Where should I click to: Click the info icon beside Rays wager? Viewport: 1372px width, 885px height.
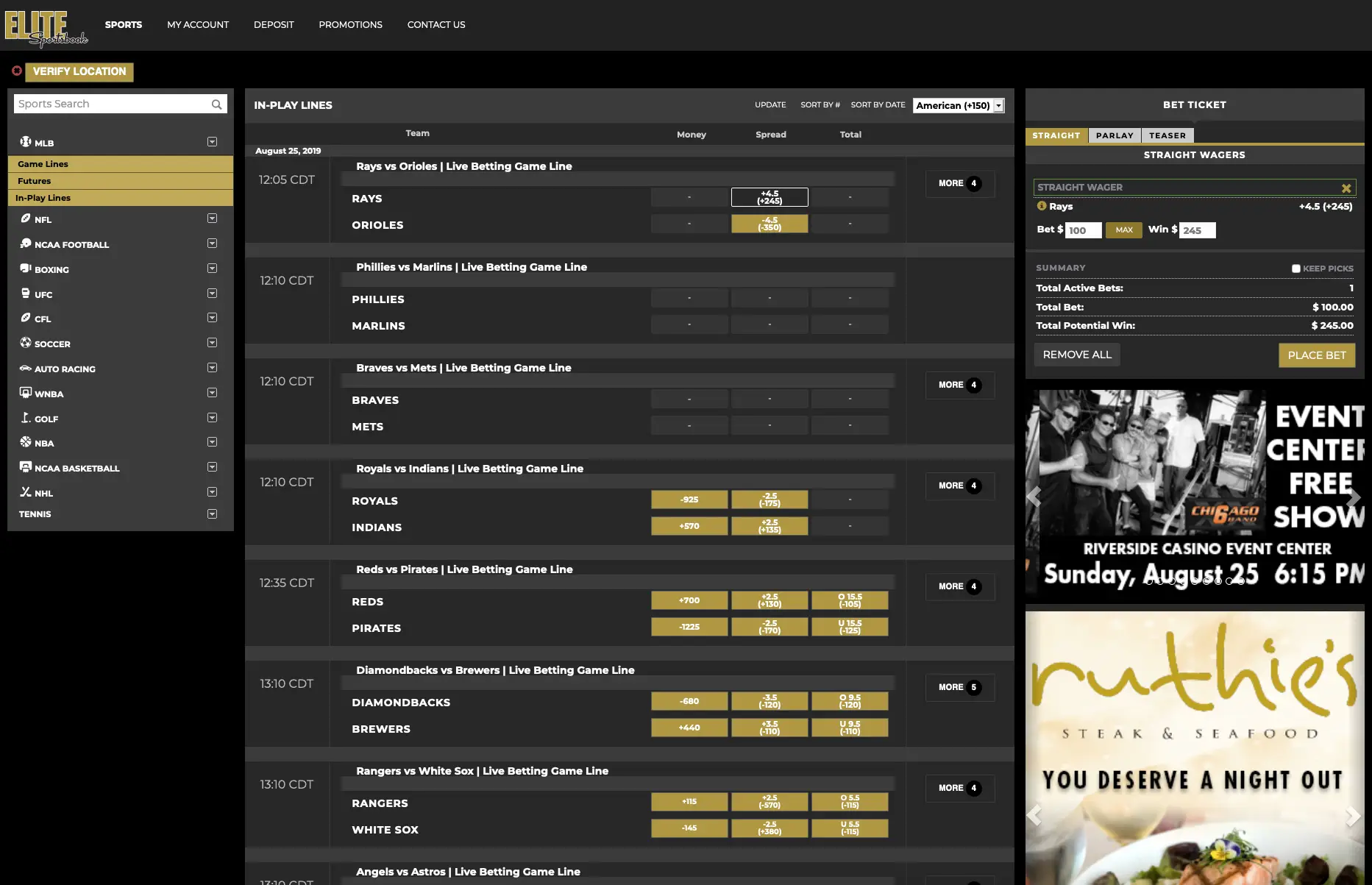coord(1042,206)
